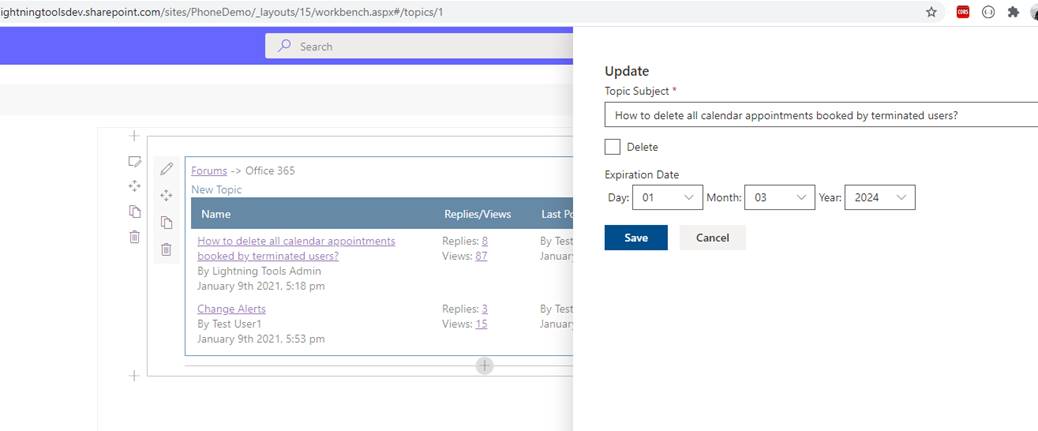Click the Forums breadcrumb link

click(209, 171)
